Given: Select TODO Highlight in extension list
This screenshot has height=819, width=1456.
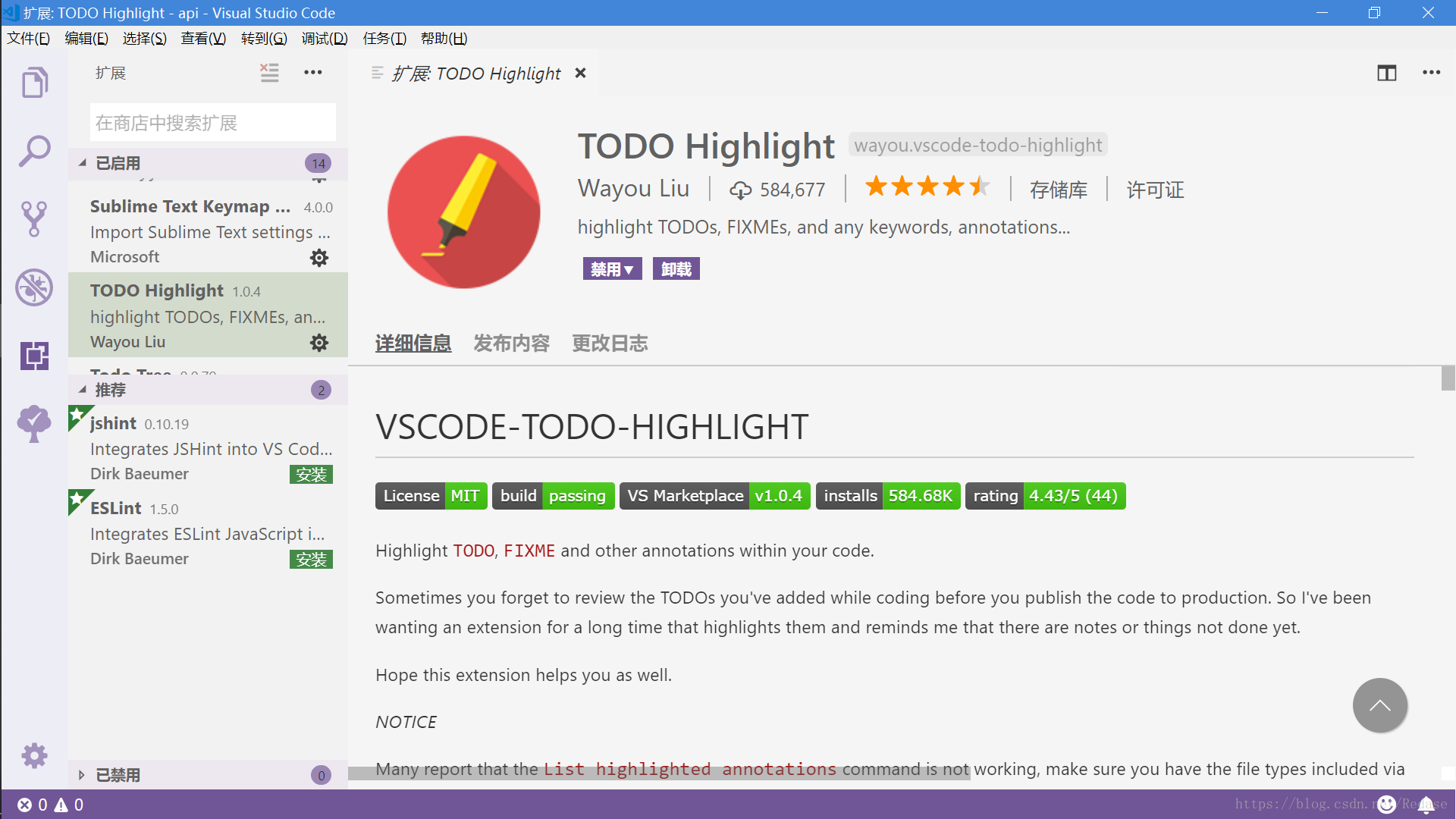Looking at the screenshot, I should tap(208, 315).
